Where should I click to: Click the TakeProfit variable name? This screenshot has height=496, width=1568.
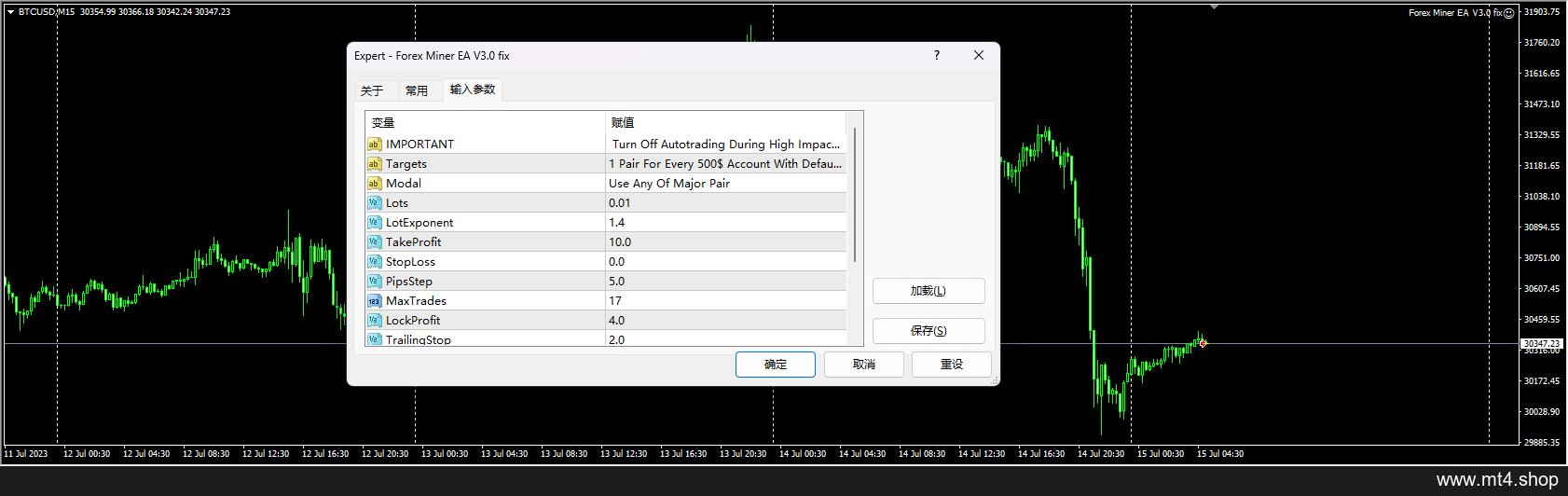pos(413,242)
